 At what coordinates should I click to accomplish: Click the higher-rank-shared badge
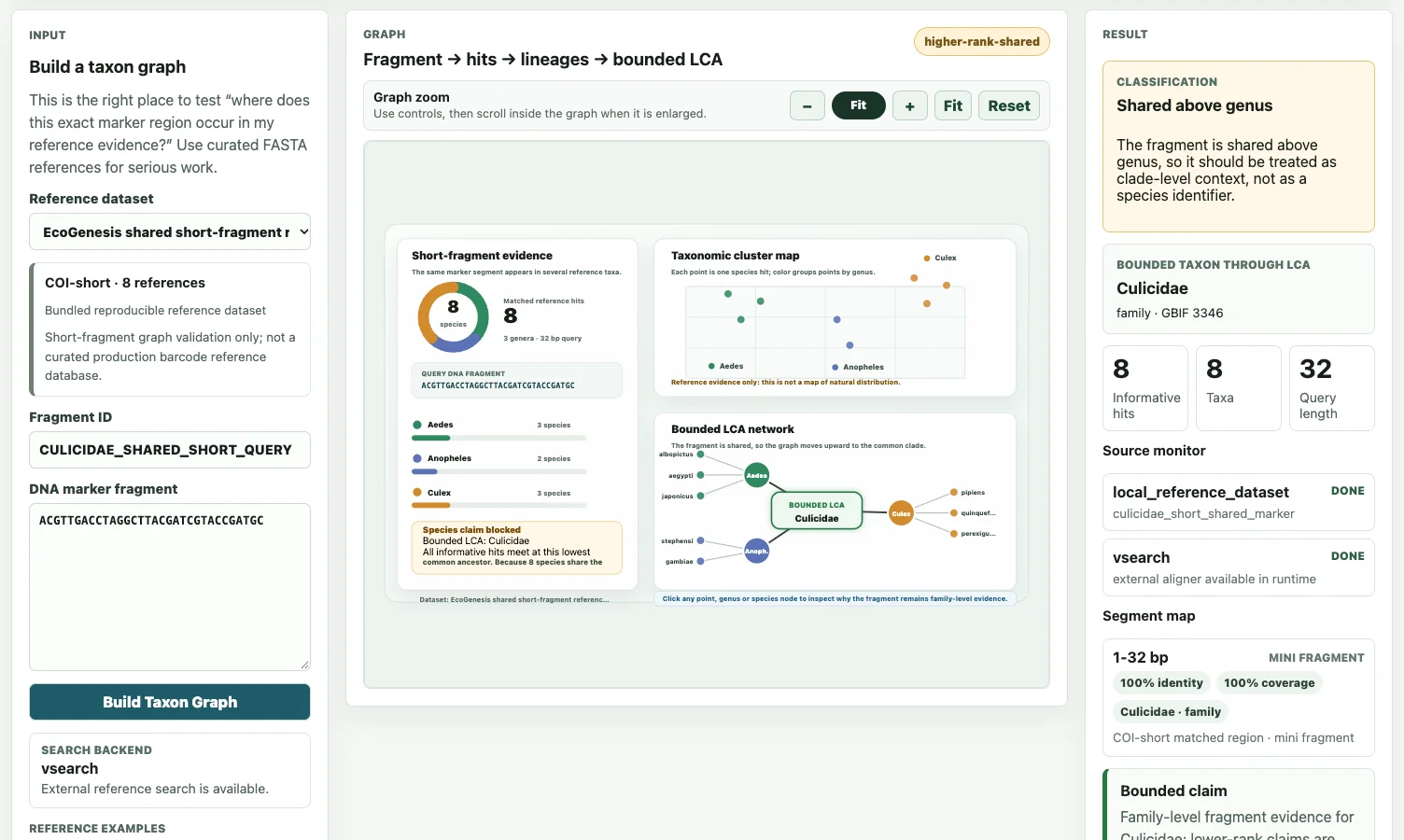[982, 42]
